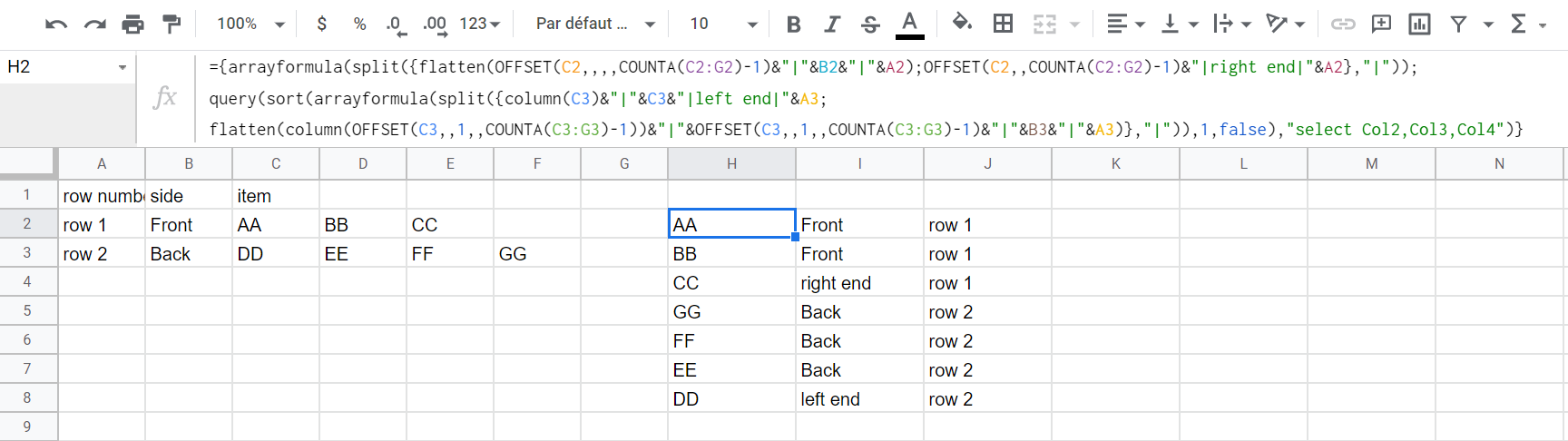Open vertical align dropdown
This screenshot has width=1568, height=441.
click(x=1180, y=24)
